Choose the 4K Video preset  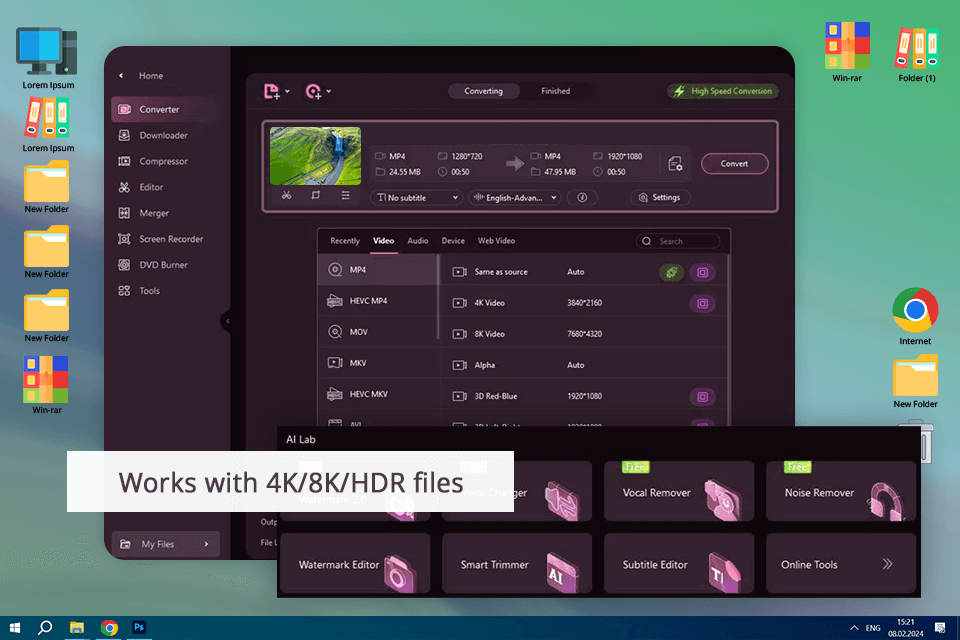[x=585, y=303]
